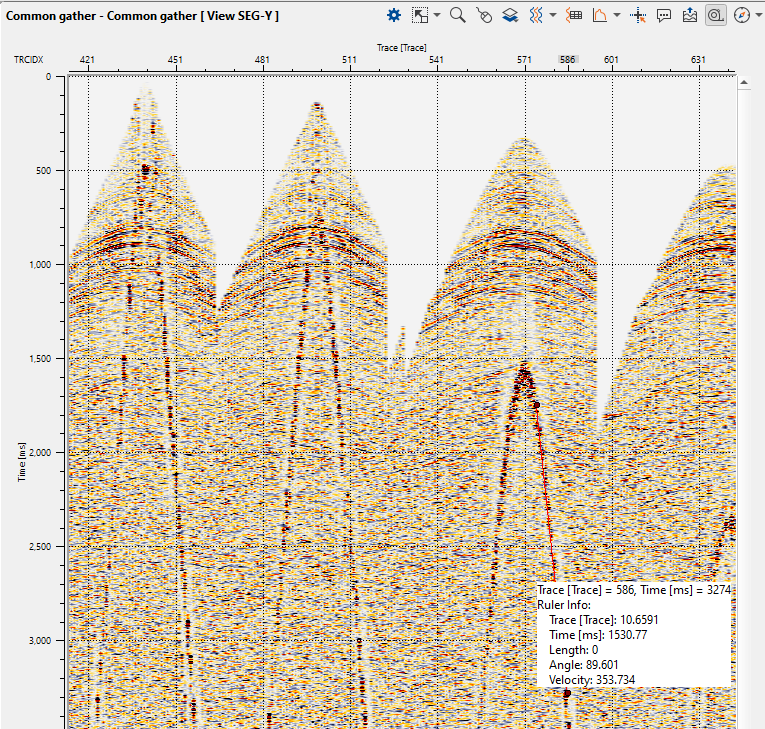Open the display settings gear icon

(x=394, y=15)
